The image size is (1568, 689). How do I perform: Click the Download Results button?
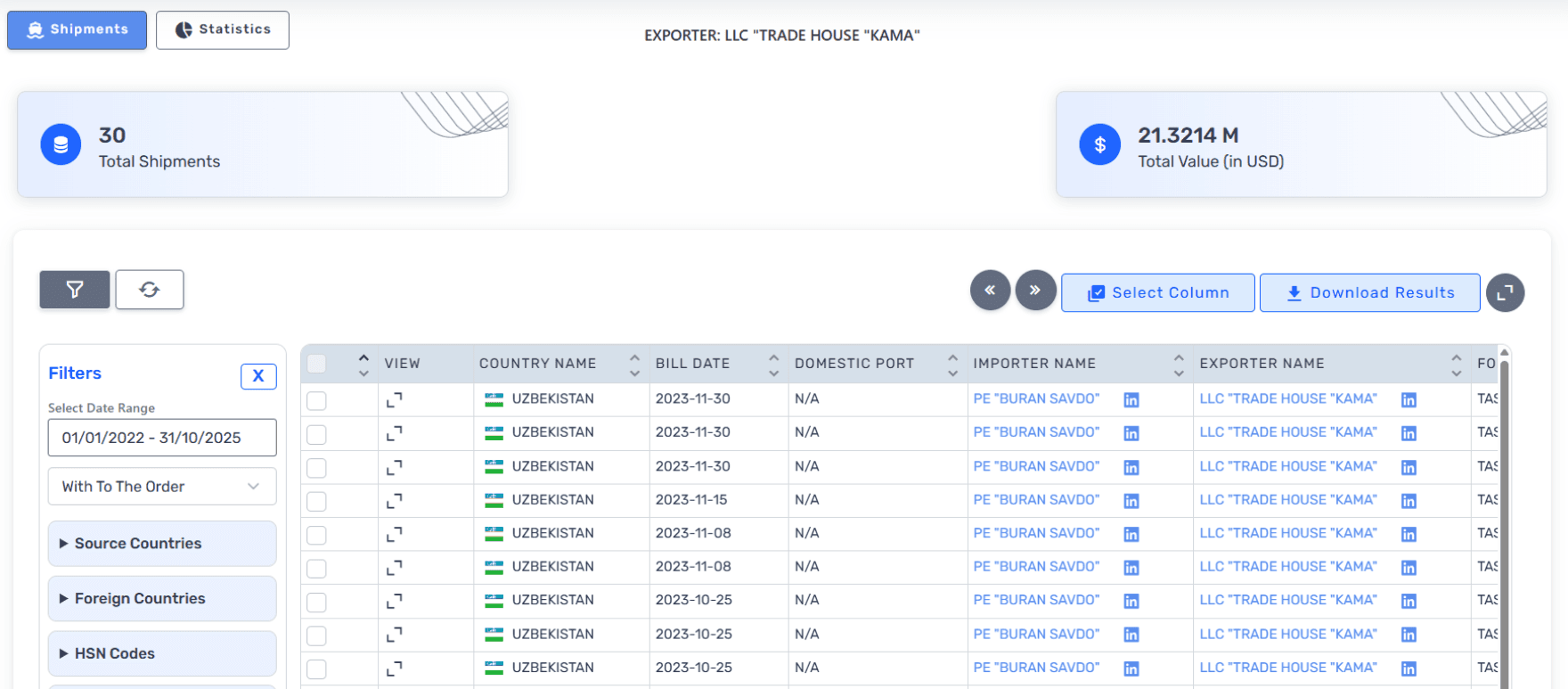click(1369, 293)
